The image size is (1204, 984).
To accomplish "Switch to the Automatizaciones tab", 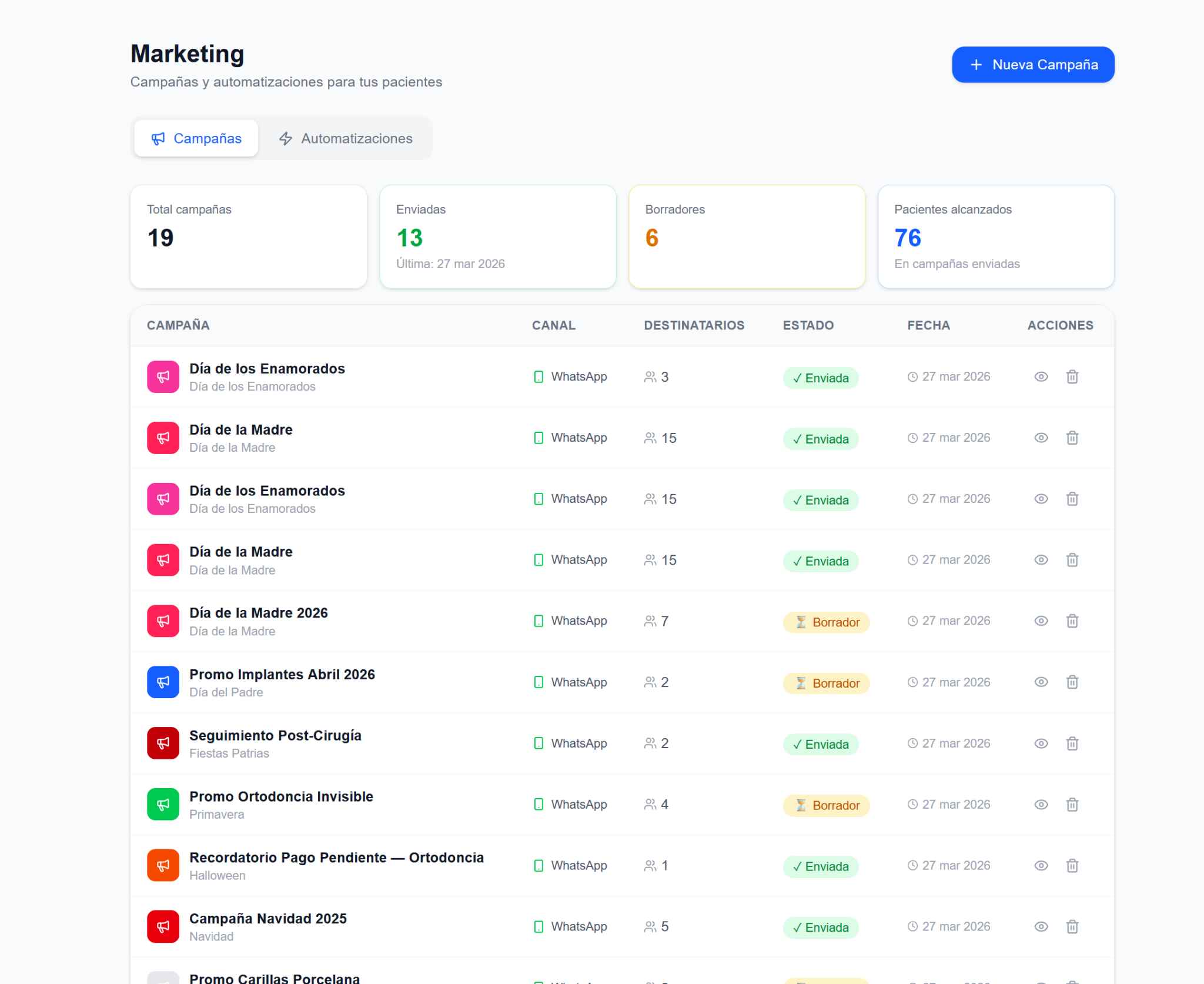I will 346,139.
